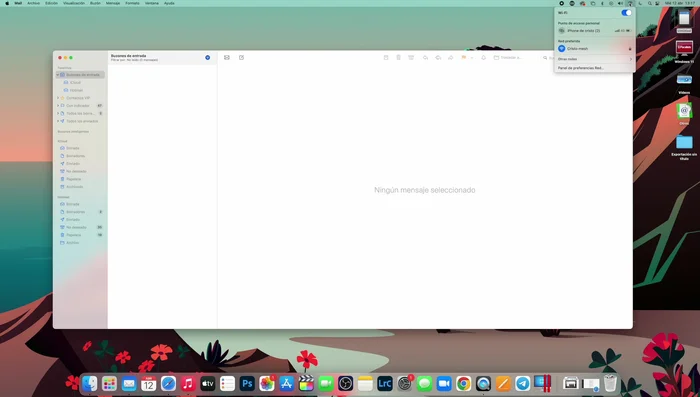Click the blue filter button in the message list header
This screenshot has width=700, height=397.
pos(208,58)
